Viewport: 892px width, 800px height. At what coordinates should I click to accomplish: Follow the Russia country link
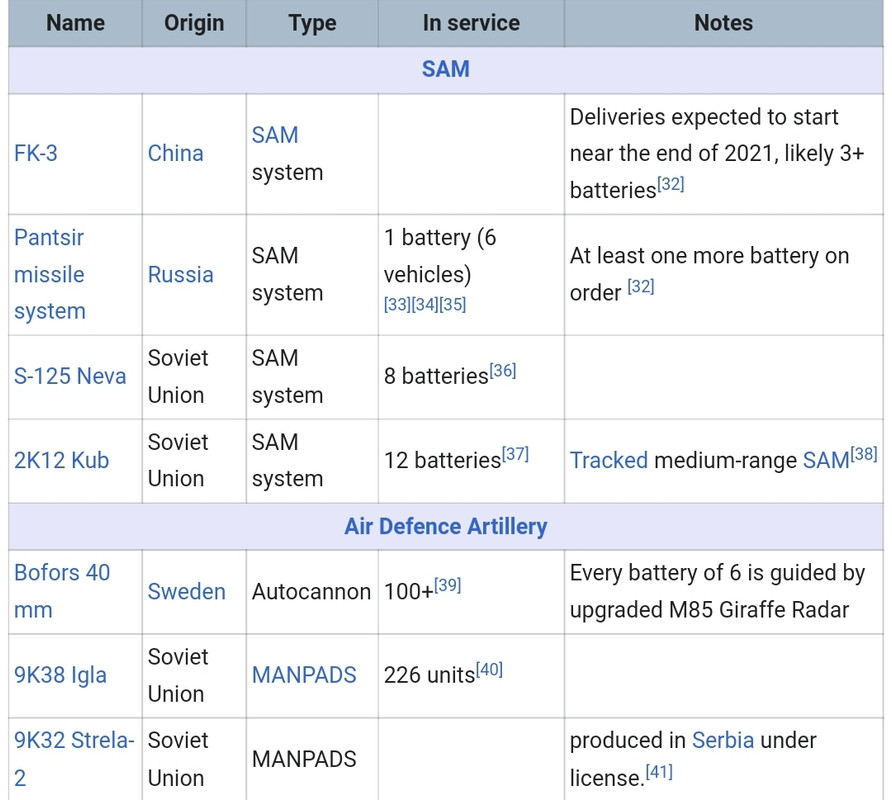[180, 275]
